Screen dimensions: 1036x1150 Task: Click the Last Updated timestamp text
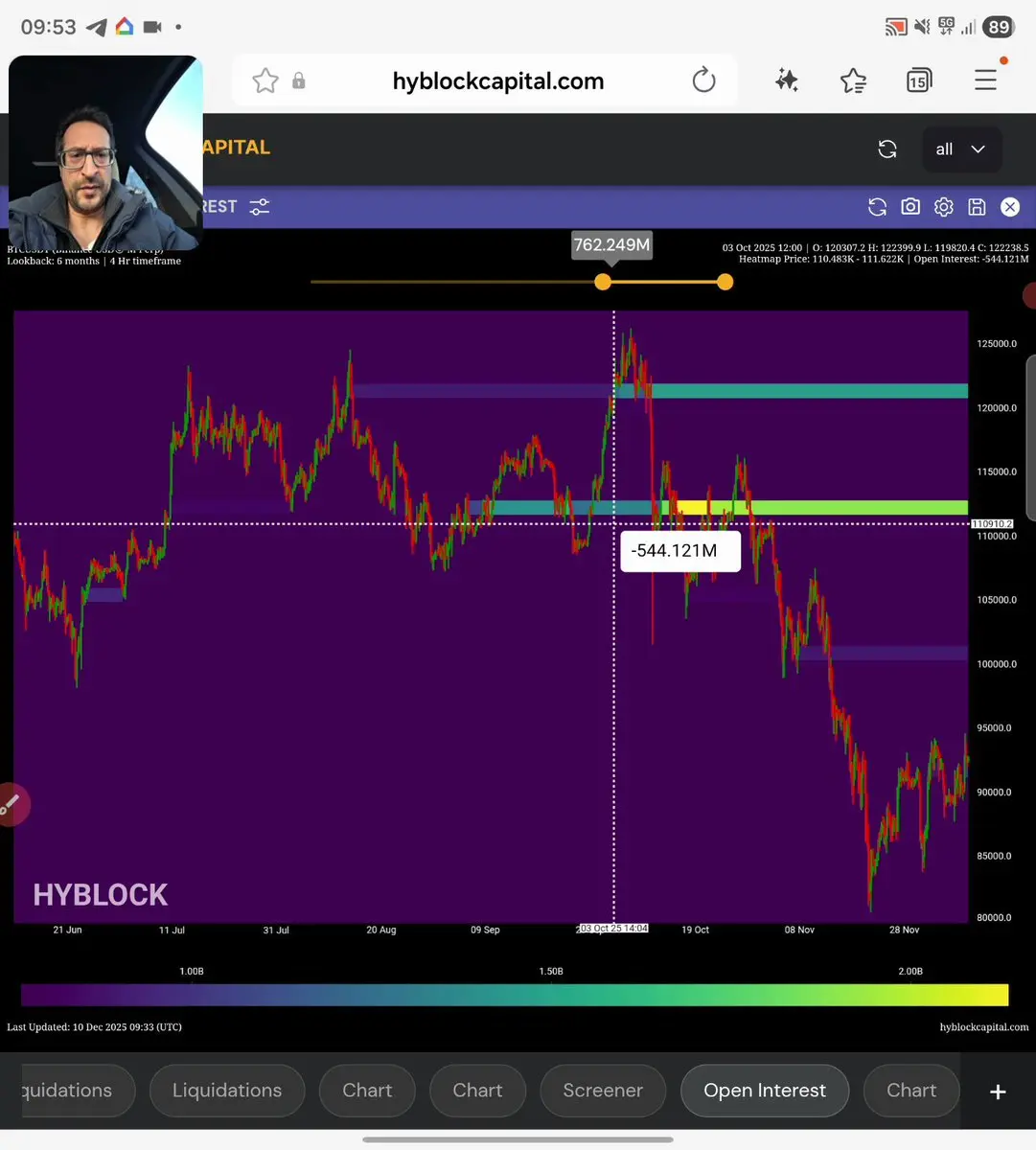94,1027
